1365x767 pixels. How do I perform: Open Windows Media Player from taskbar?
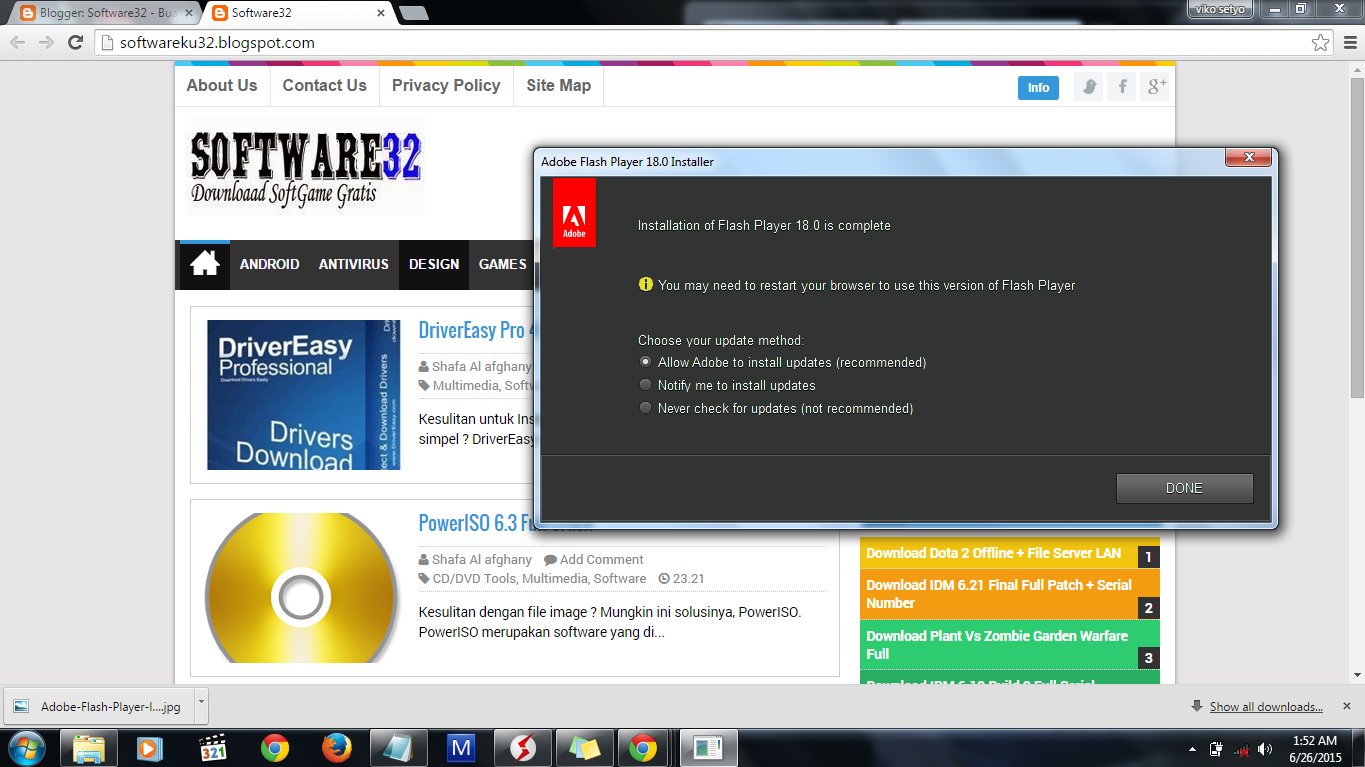click(x=149, y=748)
